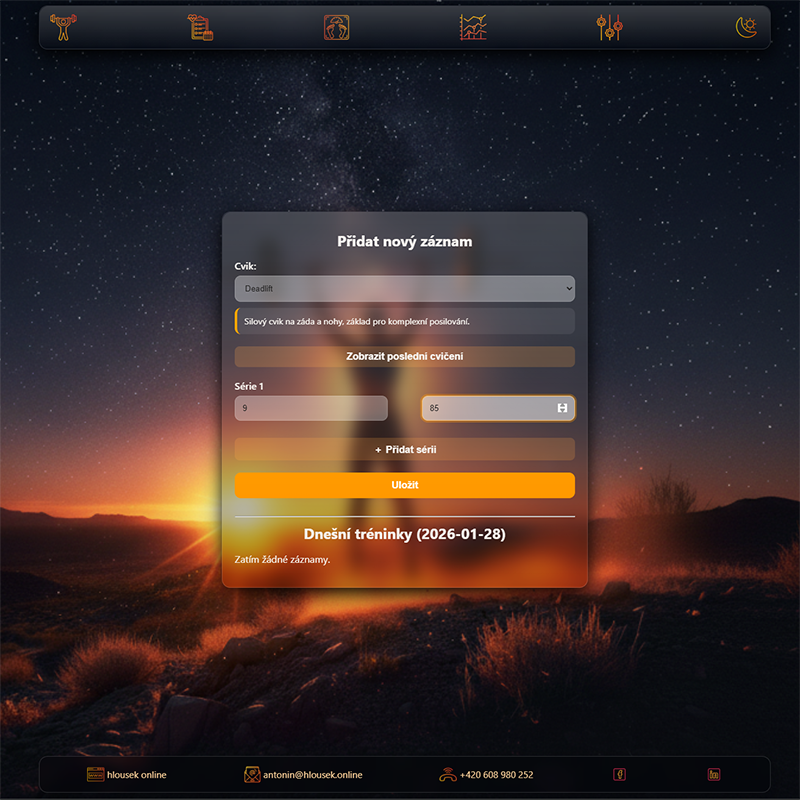Click the website icon beside hlousek online

(x=96, y=775)
